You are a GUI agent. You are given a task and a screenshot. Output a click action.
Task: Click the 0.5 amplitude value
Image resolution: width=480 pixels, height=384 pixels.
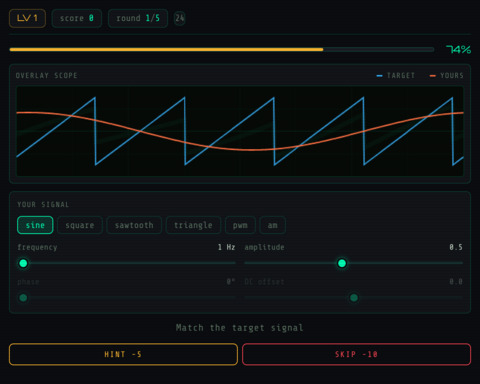456,247
